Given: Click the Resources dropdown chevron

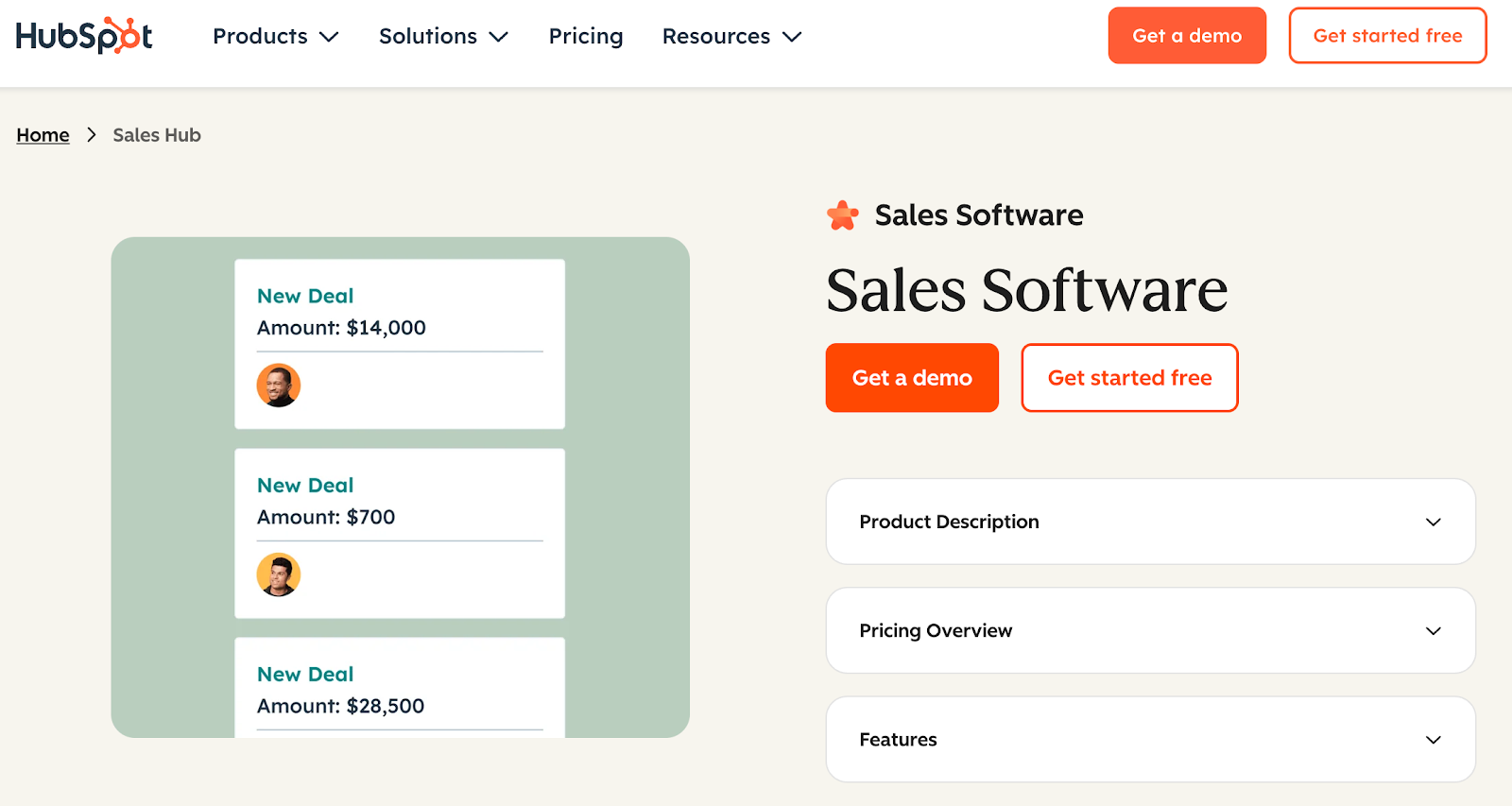Looking at the screenshot, I should click(x=792, y=37).
